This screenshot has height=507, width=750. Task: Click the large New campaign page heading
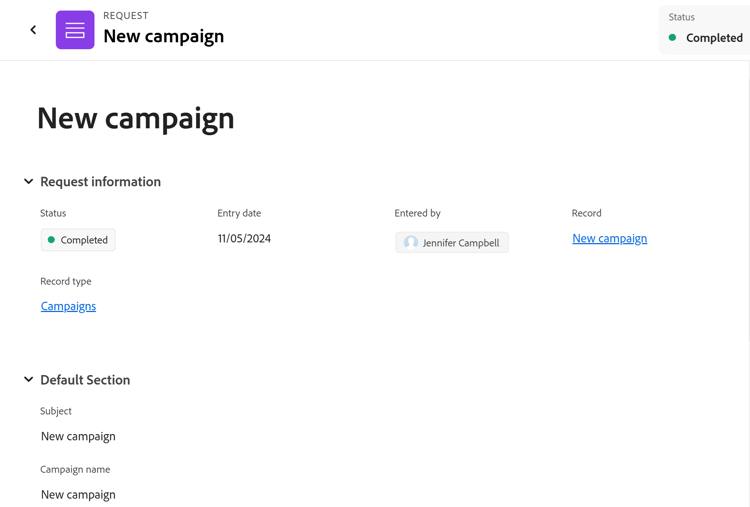point(136,118)
